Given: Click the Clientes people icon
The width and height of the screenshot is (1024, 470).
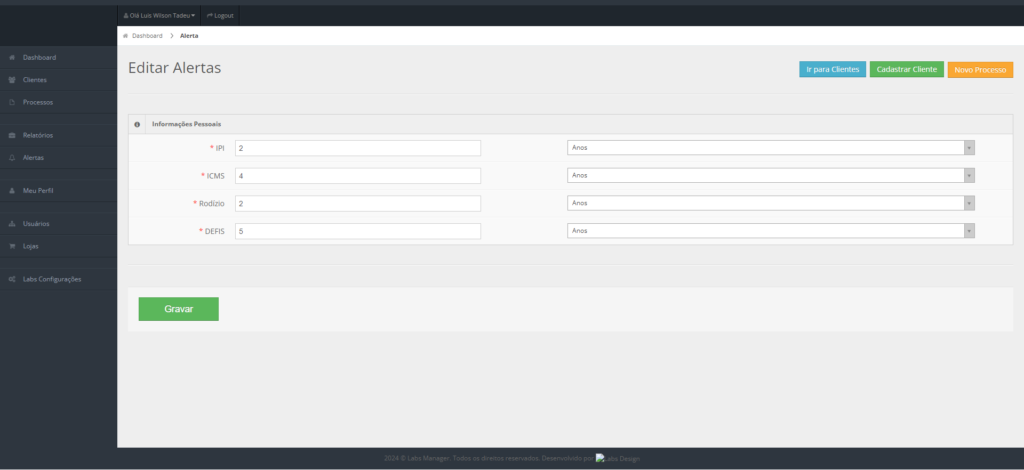Looking at the screenshot, I should 11,80.
